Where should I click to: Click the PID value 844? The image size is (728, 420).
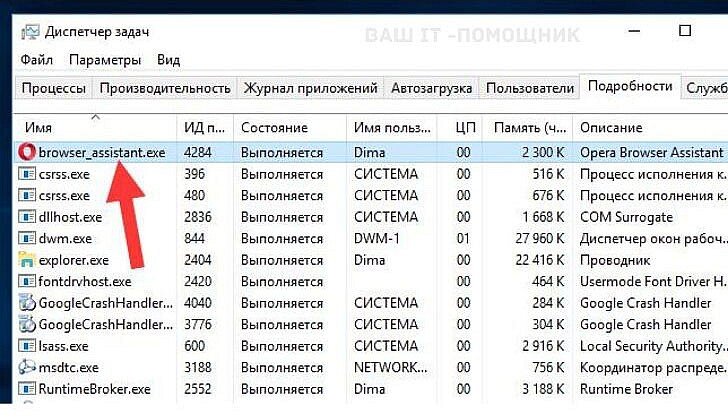(x=194, y=239)
